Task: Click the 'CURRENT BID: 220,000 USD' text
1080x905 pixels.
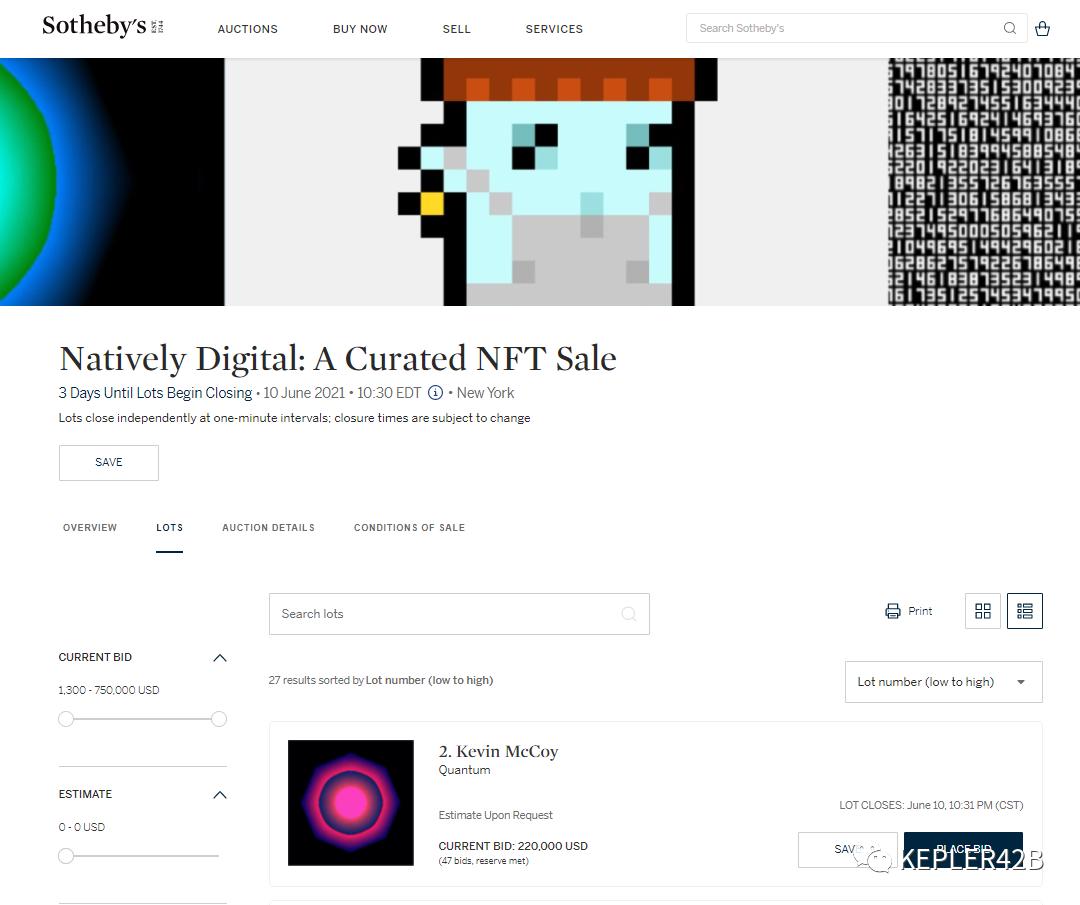Action: click(x=513, y=846)
